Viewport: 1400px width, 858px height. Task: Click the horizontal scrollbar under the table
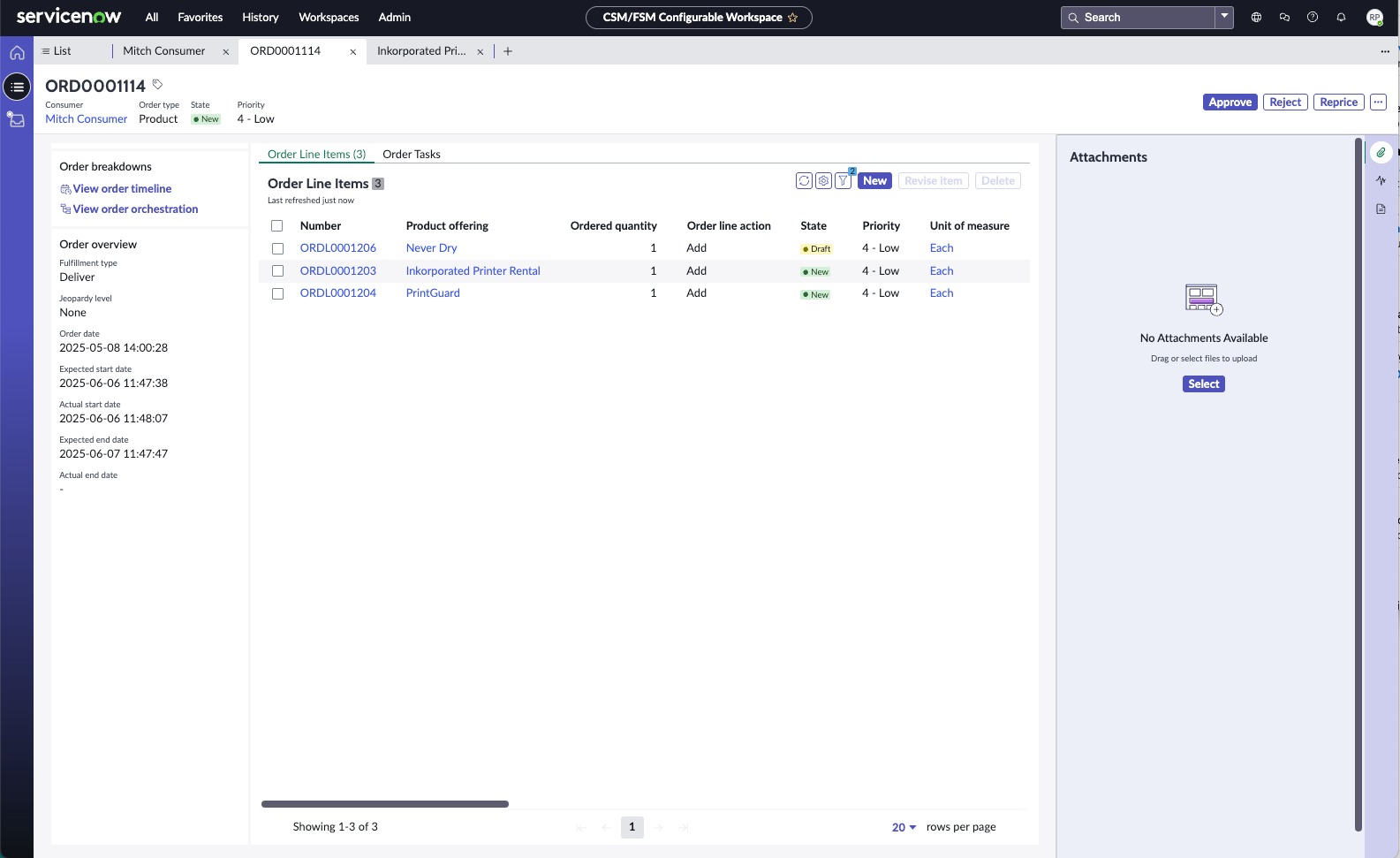click(x=385, y=804)
